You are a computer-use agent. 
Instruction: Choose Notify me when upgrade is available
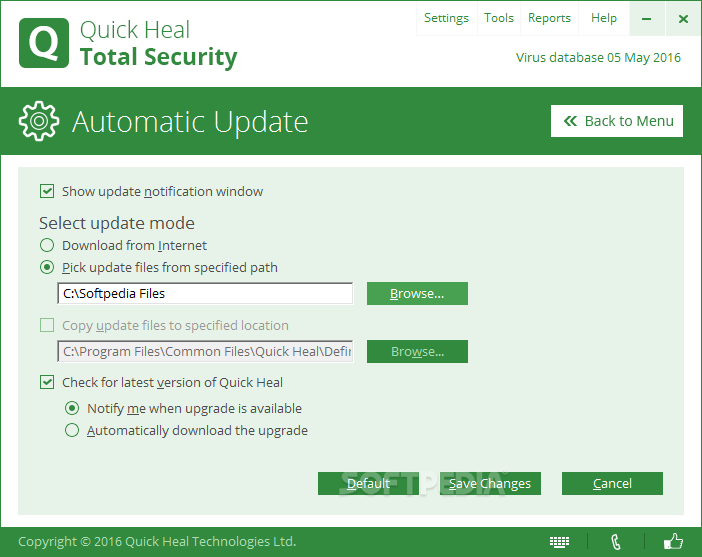coord(72,408)
